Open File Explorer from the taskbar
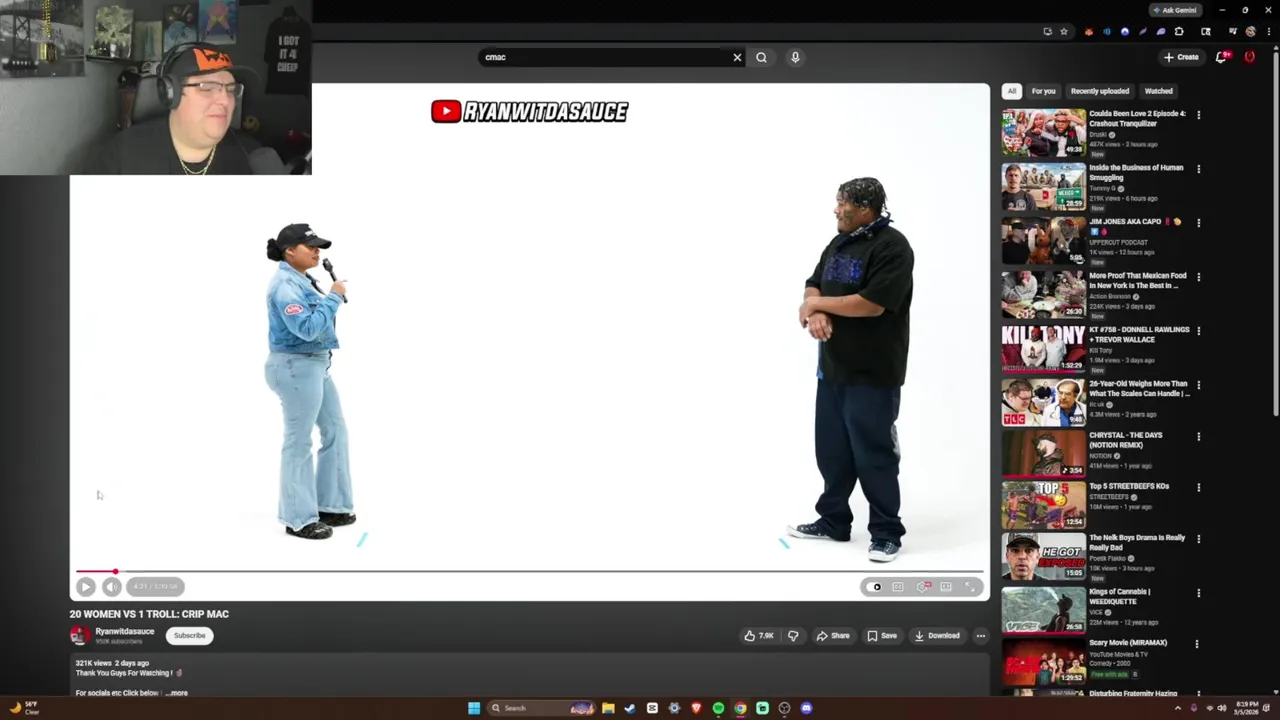The width and height of the screenshot is (1280, 720). coord(608,708)
